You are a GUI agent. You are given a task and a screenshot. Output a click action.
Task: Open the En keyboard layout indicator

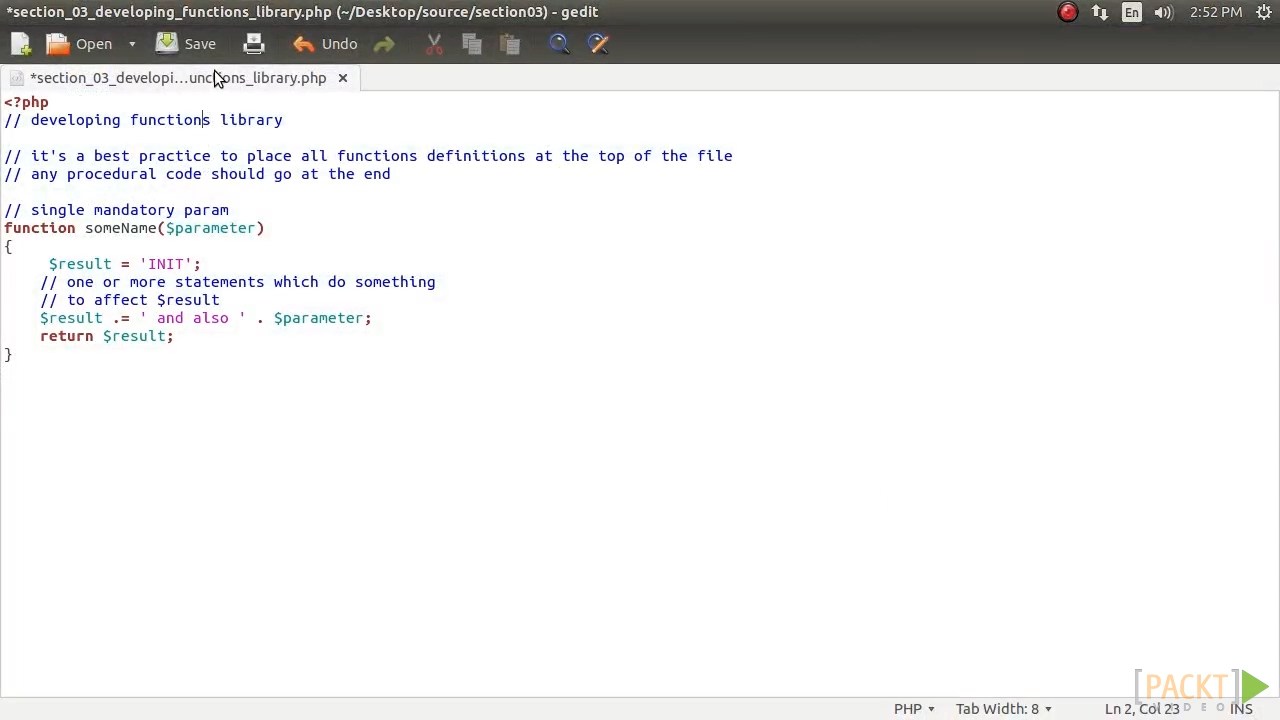(1131, 12)
